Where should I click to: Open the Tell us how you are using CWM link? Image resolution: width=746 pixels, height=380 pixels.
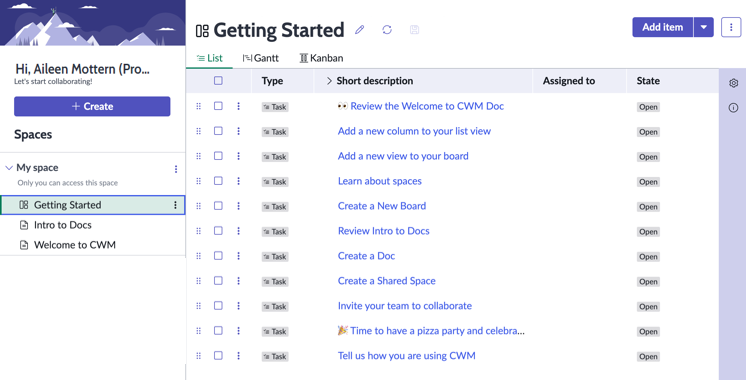tap(406, 356)
